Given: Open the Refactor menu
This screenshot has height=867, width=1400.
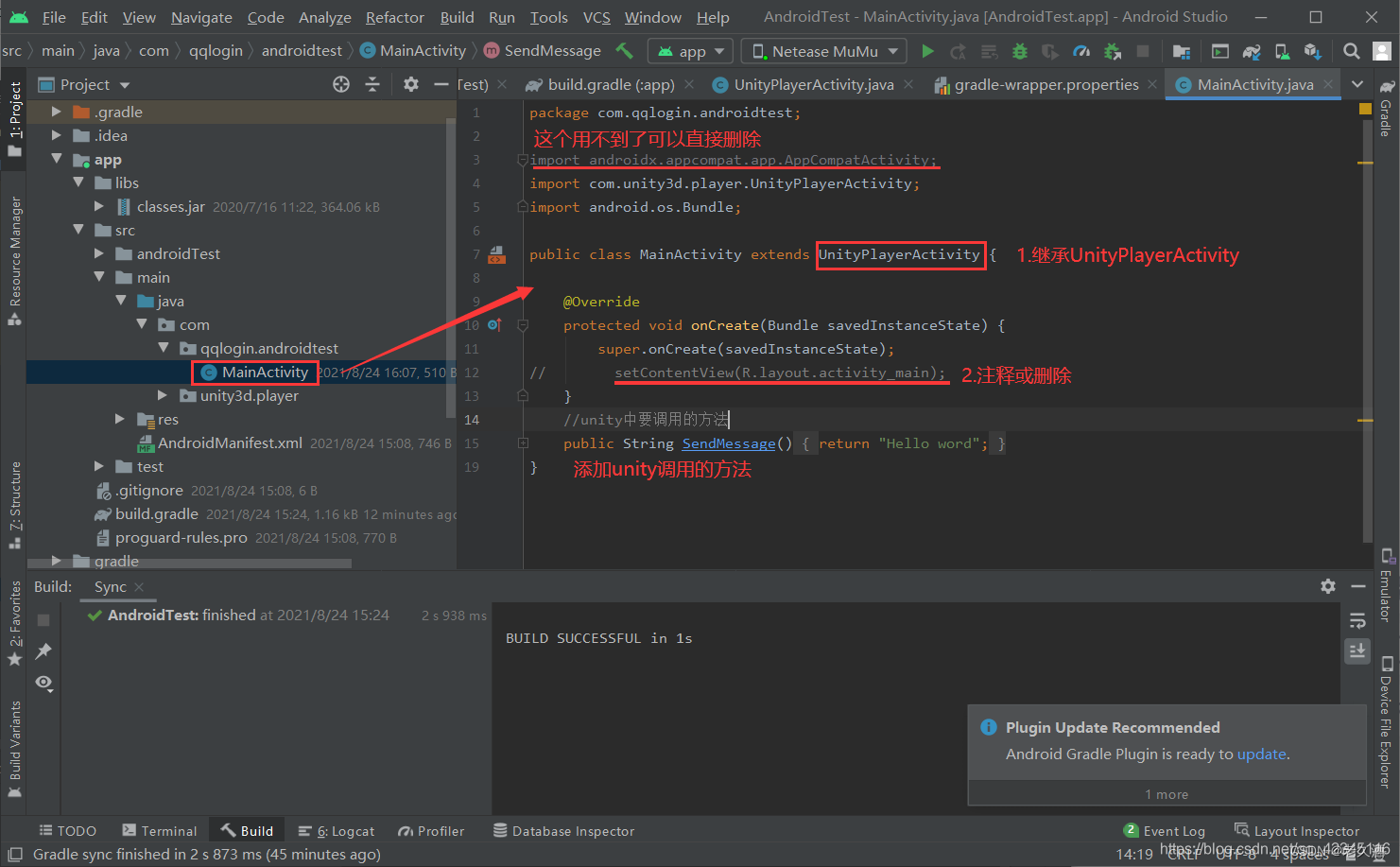Looking at the screenshot, I should pos(394,17).
